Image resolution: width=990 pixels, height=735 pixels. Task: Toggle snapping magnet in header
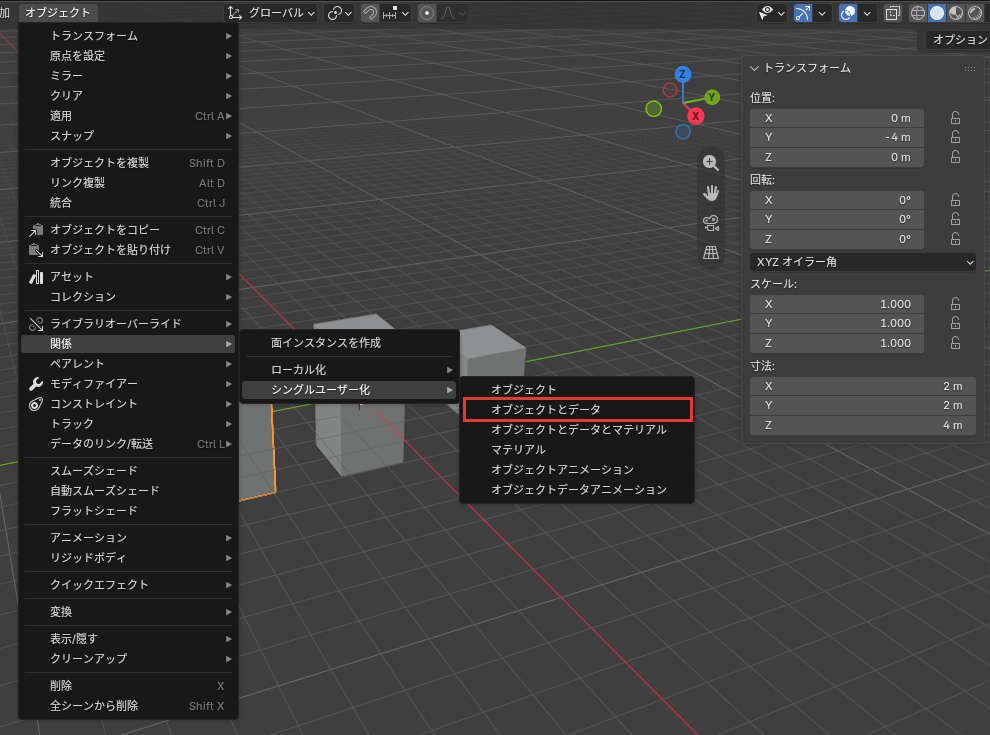370,13
